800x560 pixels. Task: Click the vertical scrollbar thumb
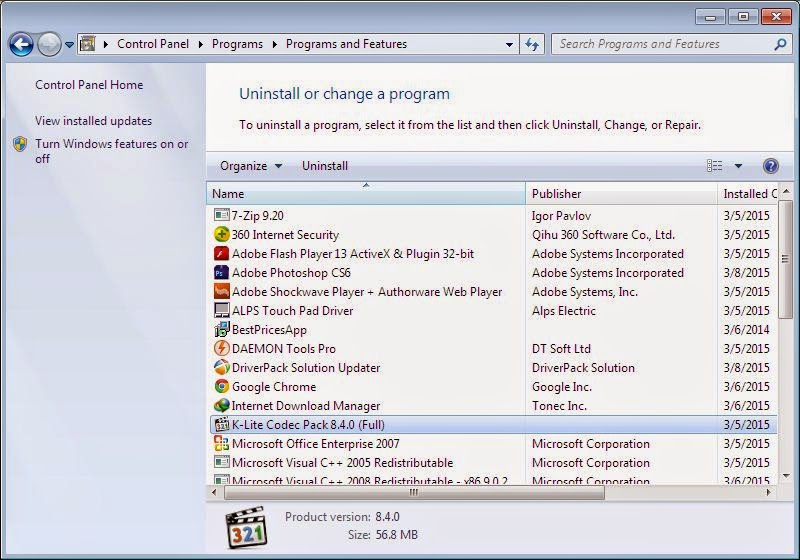(x=786, y=259)
